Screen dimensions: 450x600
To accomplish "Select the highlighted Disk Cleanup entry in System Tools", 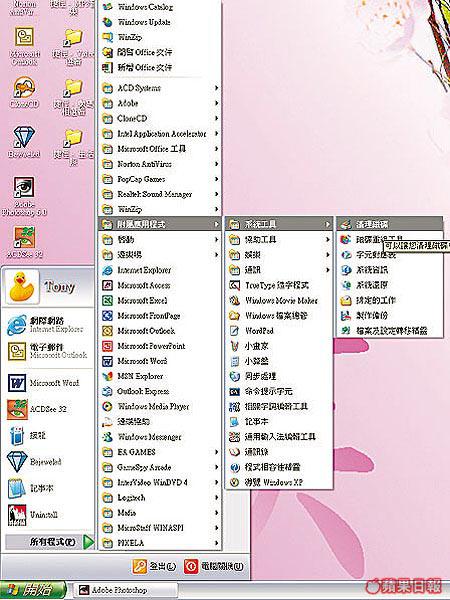I will point(390,224).
